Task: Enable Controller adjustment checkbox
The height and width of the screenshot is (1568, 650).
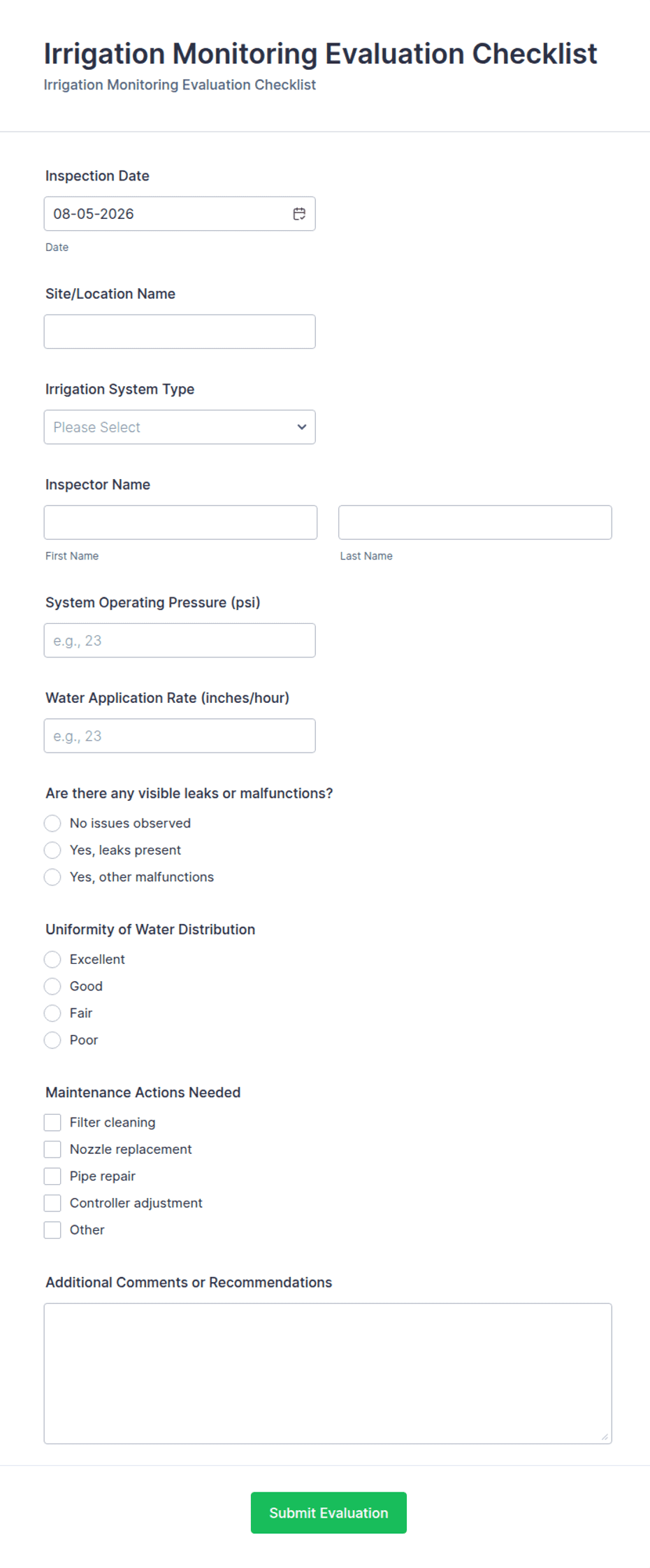Action: [52, 1203]
